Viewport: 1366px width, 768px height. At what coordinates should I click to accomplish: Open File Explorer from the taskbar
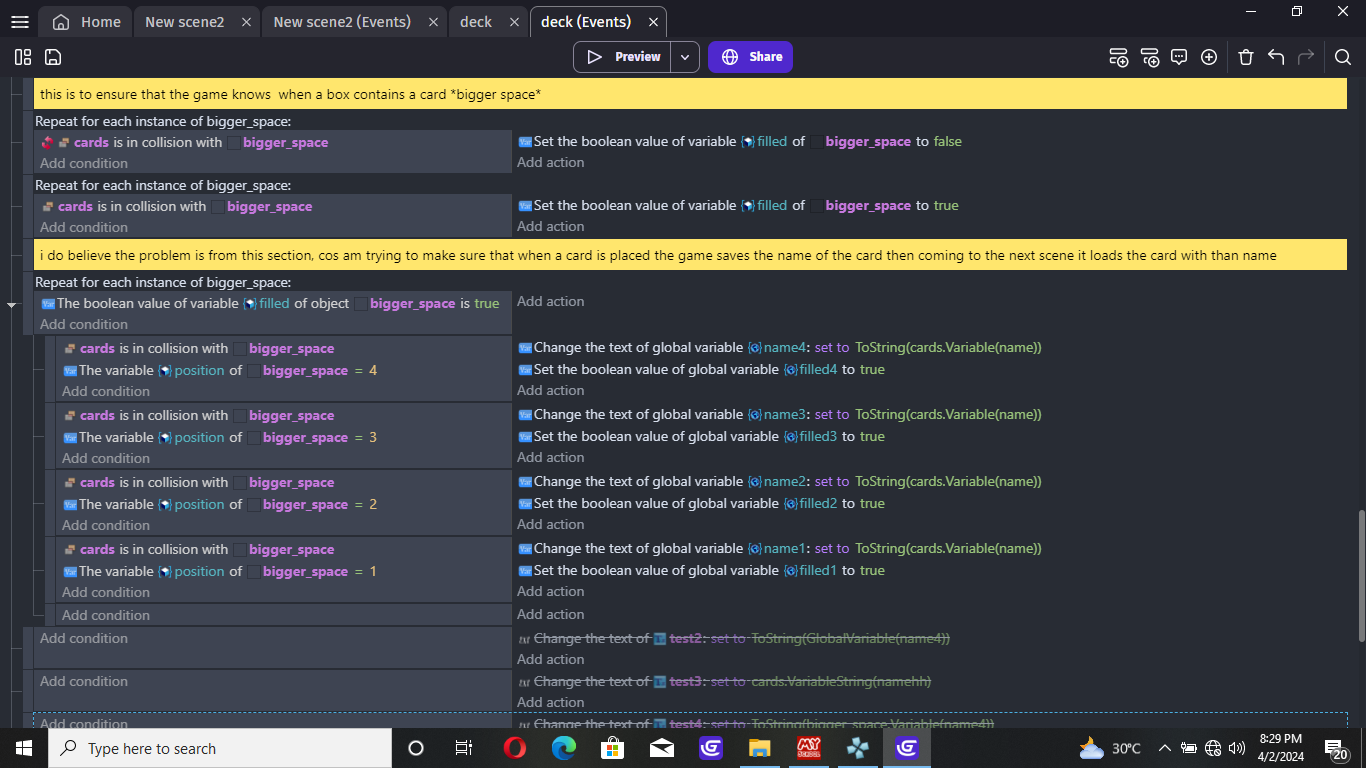pos(760,748)
